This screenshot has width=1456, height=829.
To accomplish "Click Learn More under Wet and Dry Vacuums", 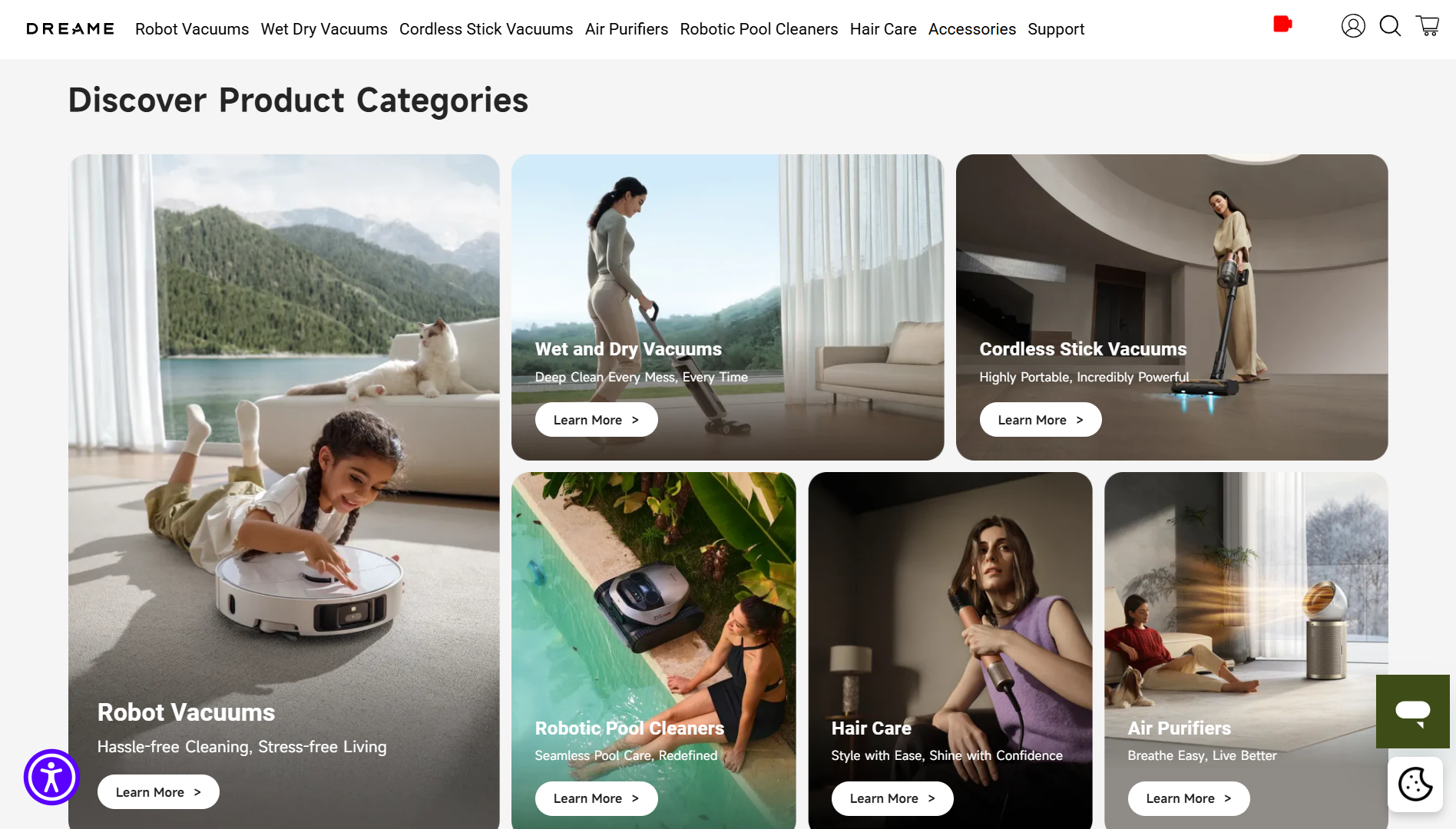I will click(596, 420).
